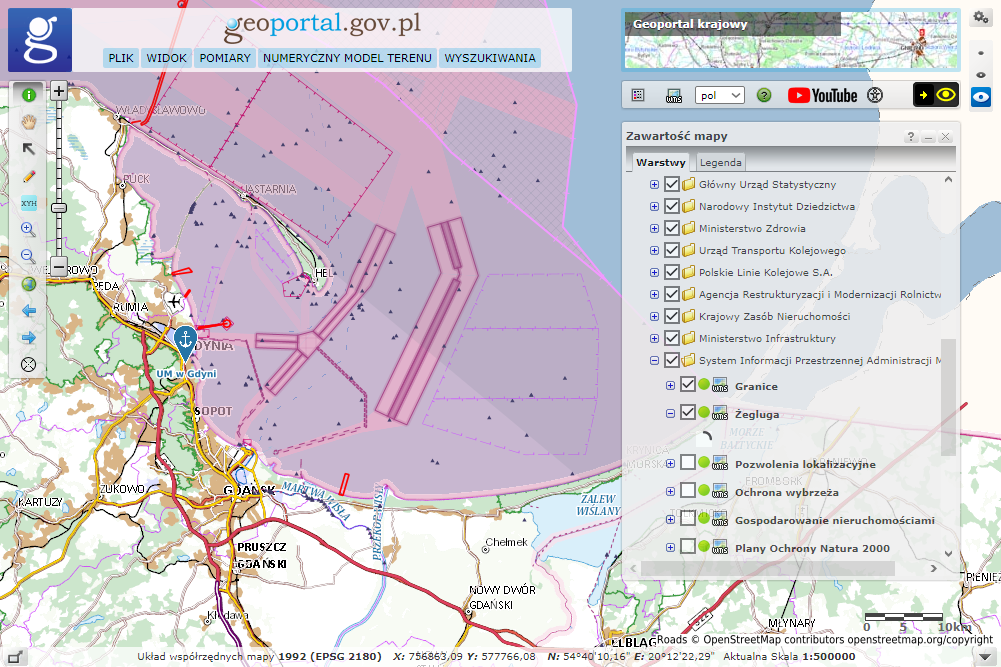Expand Ochrona wybrzeża layer node
Viewport: 1001px width, 667px height.
670,491
